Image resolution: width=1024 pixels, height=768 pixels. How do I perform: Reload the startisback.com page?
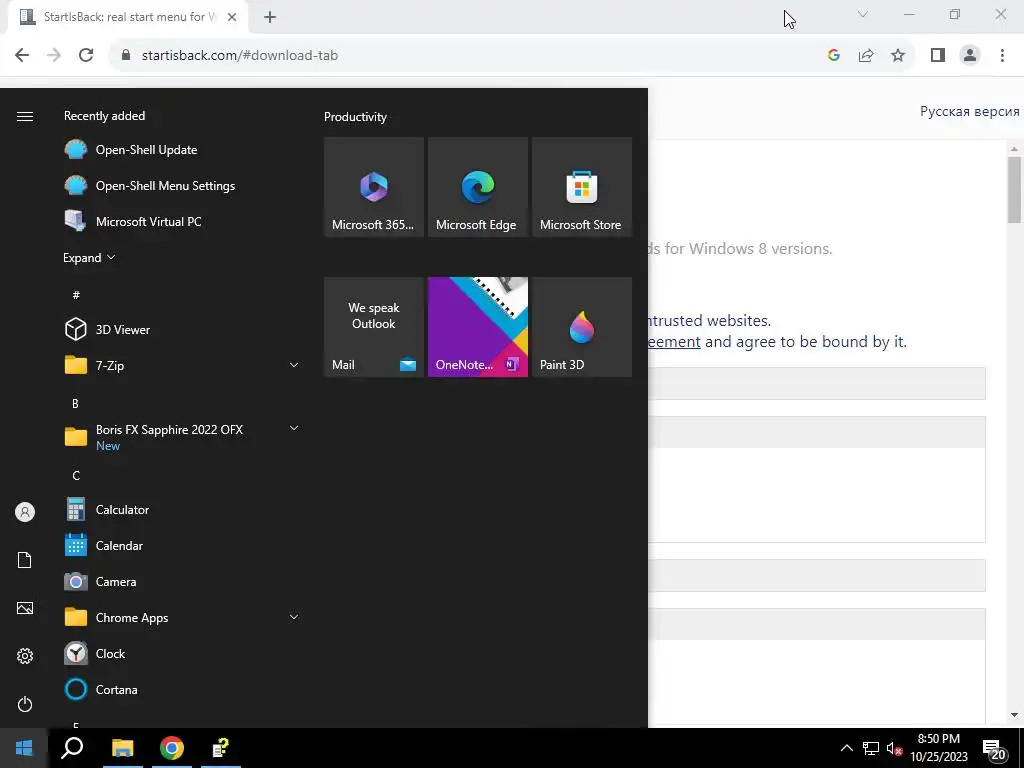pos(86,56)
